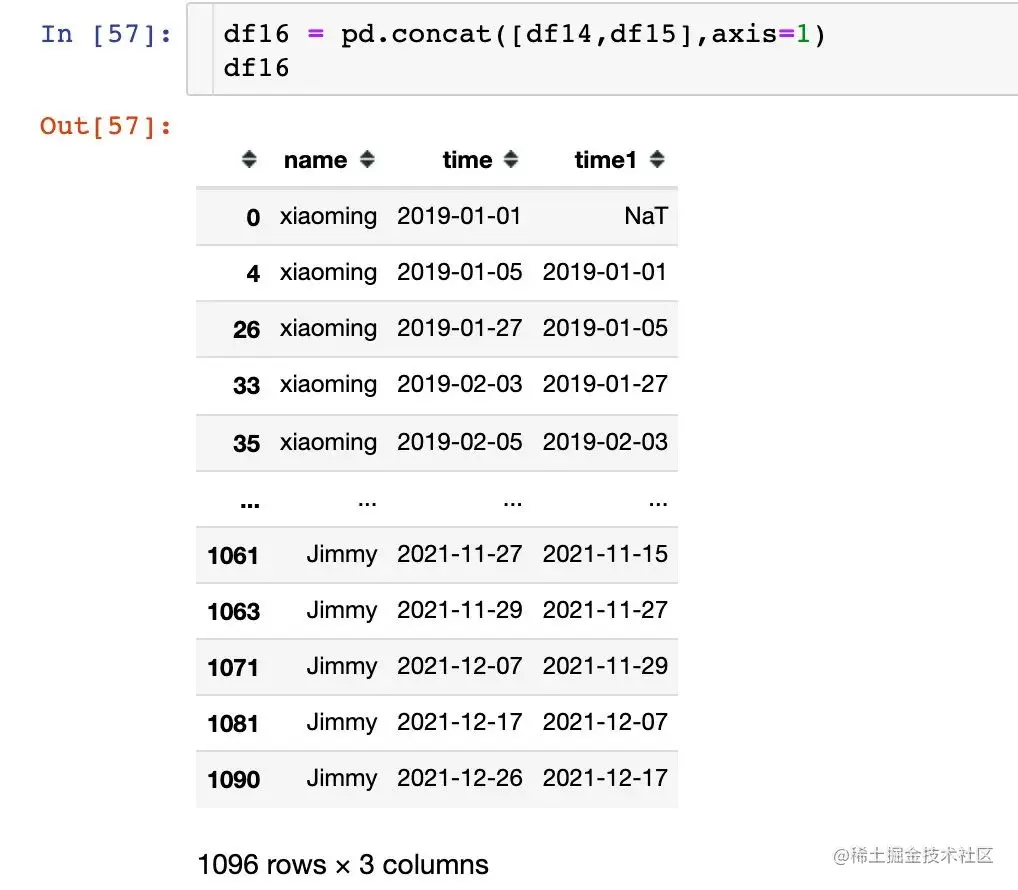
Task: Click xiaoming in row 0
Action: (x=329, y=217)
